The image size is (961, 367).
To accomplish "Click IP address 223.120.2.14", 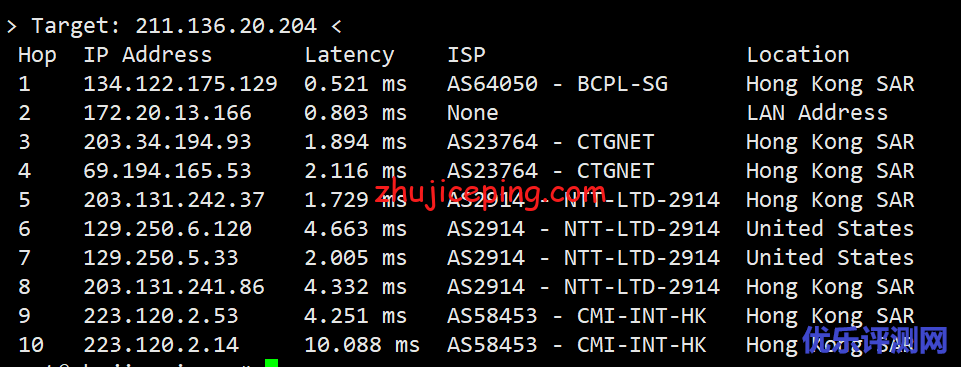I will pyautogui.click(x=161, y=345).
